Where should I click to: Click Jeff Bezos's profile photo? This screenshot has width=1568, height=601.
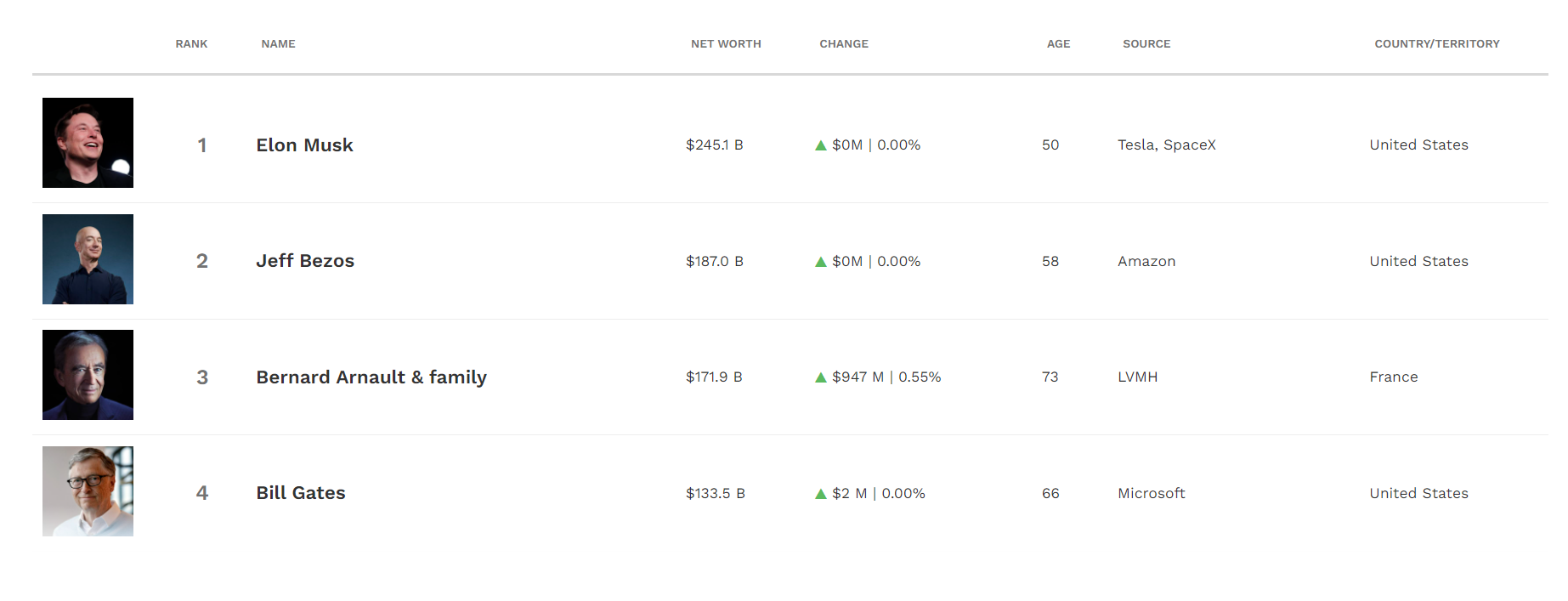tap(88, 259)
